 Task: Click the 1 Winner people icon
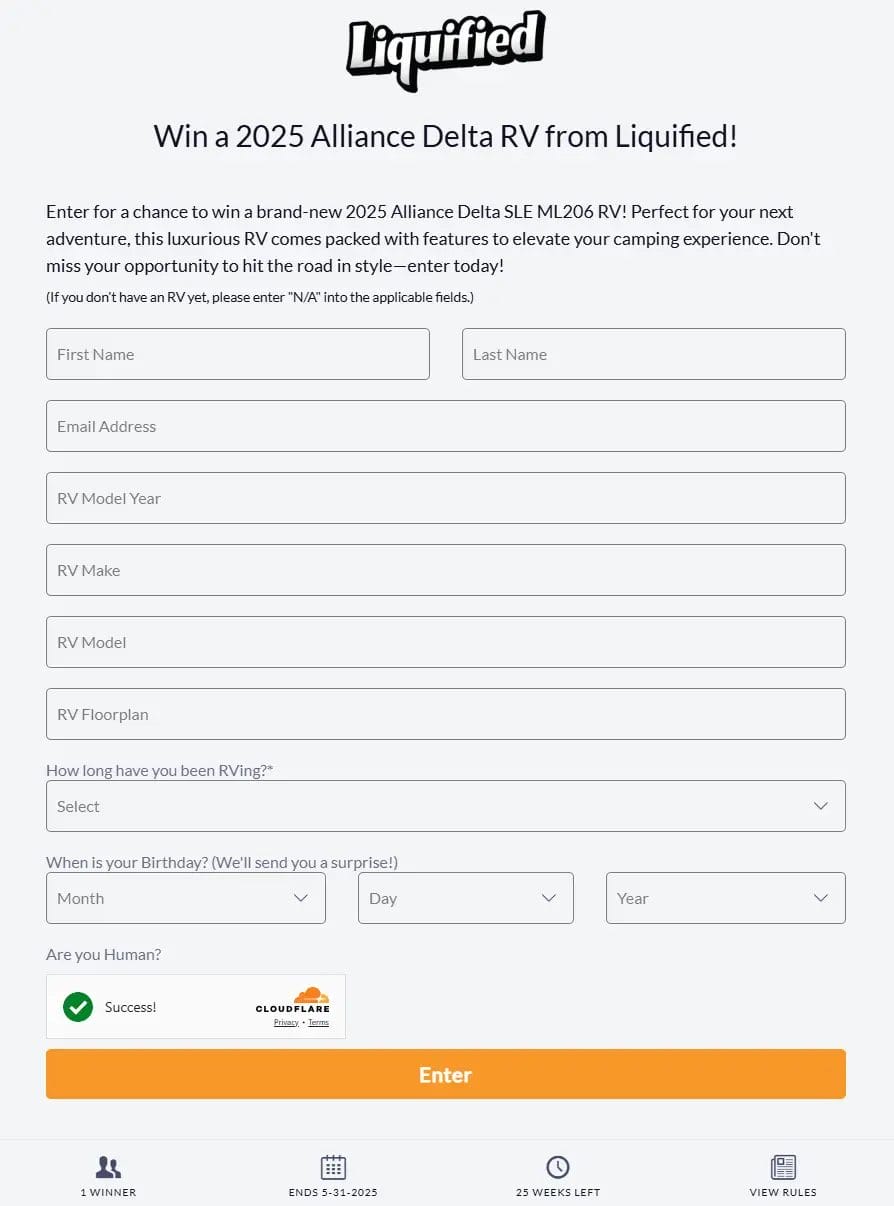coord(108,1165)
